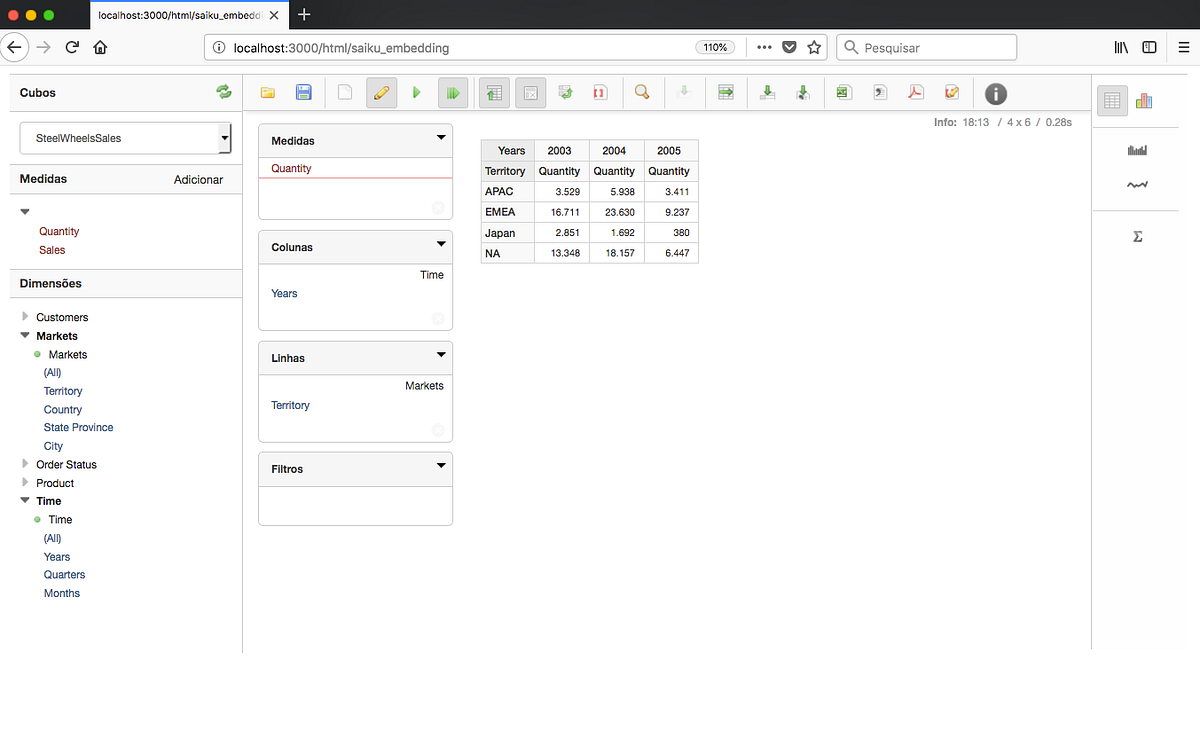The height and width of the screenshot is (732, 1200).
Task: Open the Firefox overflow menu
Action: pyautogui.click(x=763, y=47)
